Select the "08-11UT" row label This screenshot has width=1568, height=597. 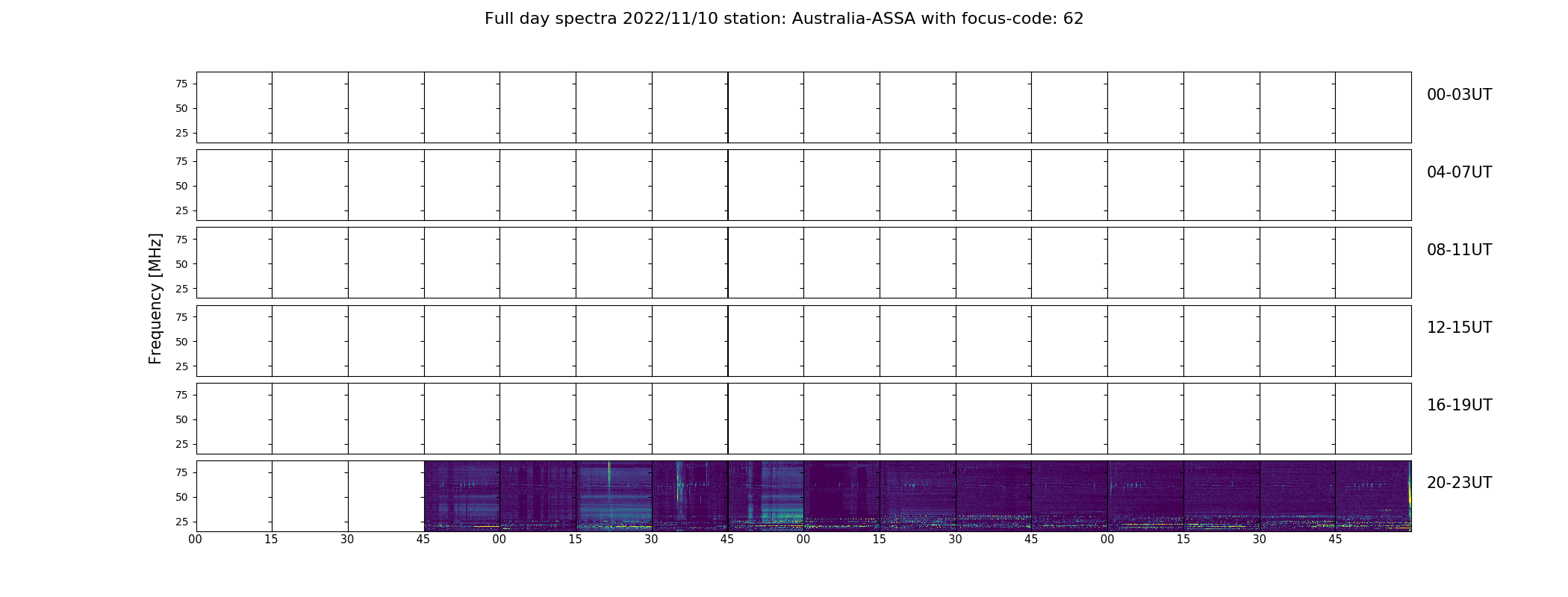[1459, 250]
